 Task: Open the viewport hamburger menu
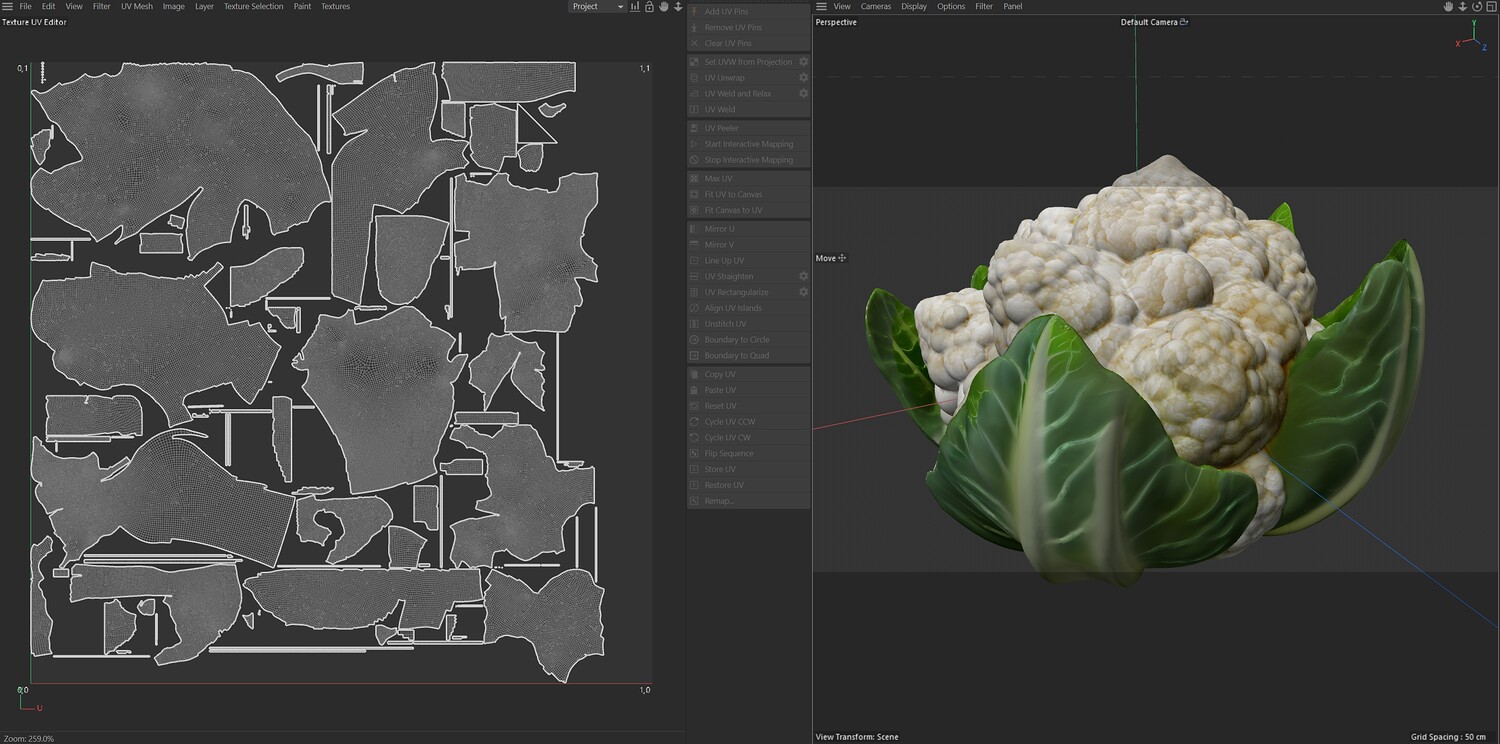coord(821,6)
